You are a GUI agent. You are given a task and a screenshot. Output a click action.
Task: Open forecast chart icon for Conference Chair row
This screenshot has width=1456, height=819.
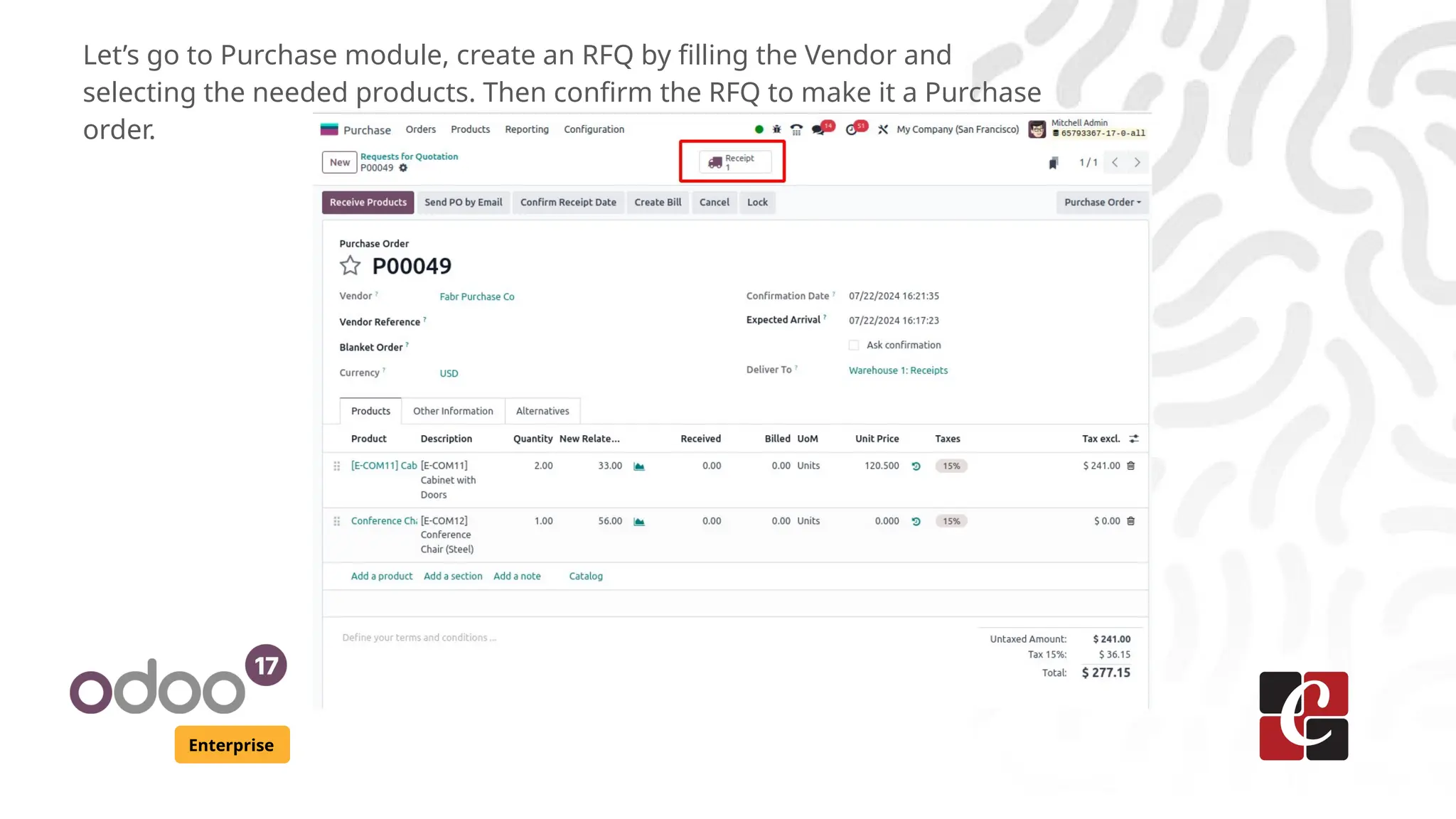point(639,521)
